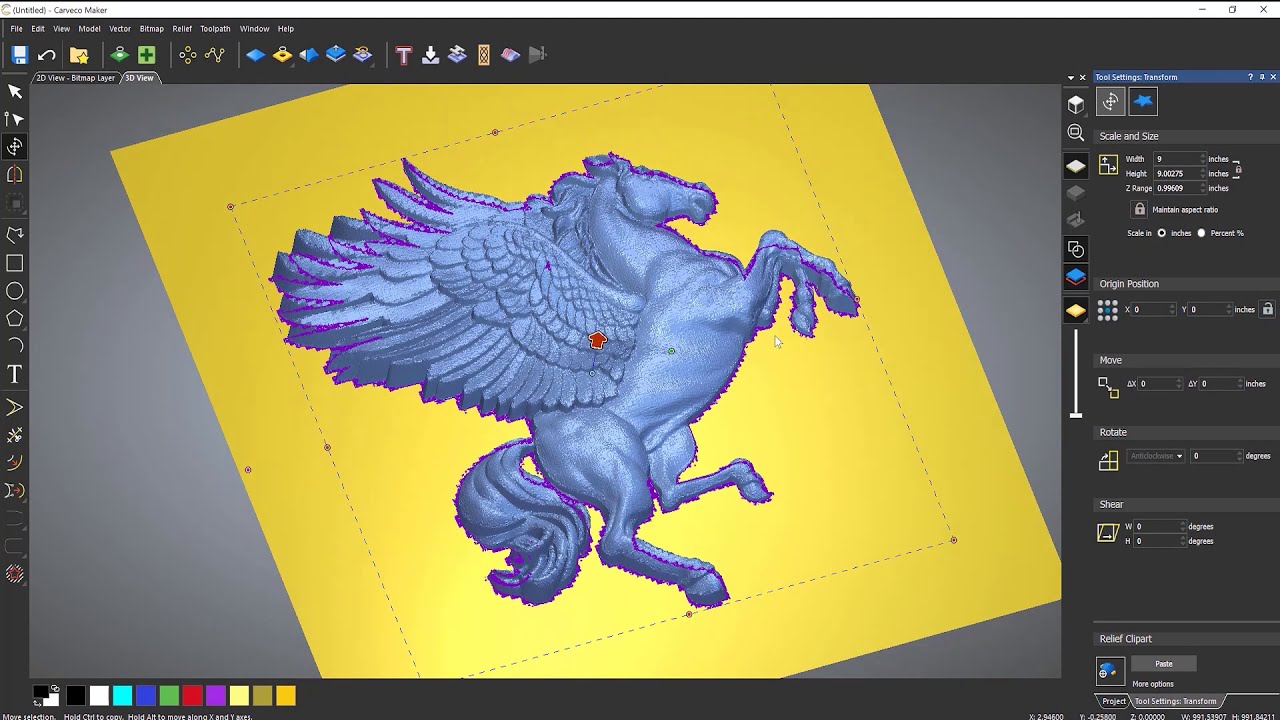
Task: Click the zoom magnifier view icon
Action: tap(1076, 132)
